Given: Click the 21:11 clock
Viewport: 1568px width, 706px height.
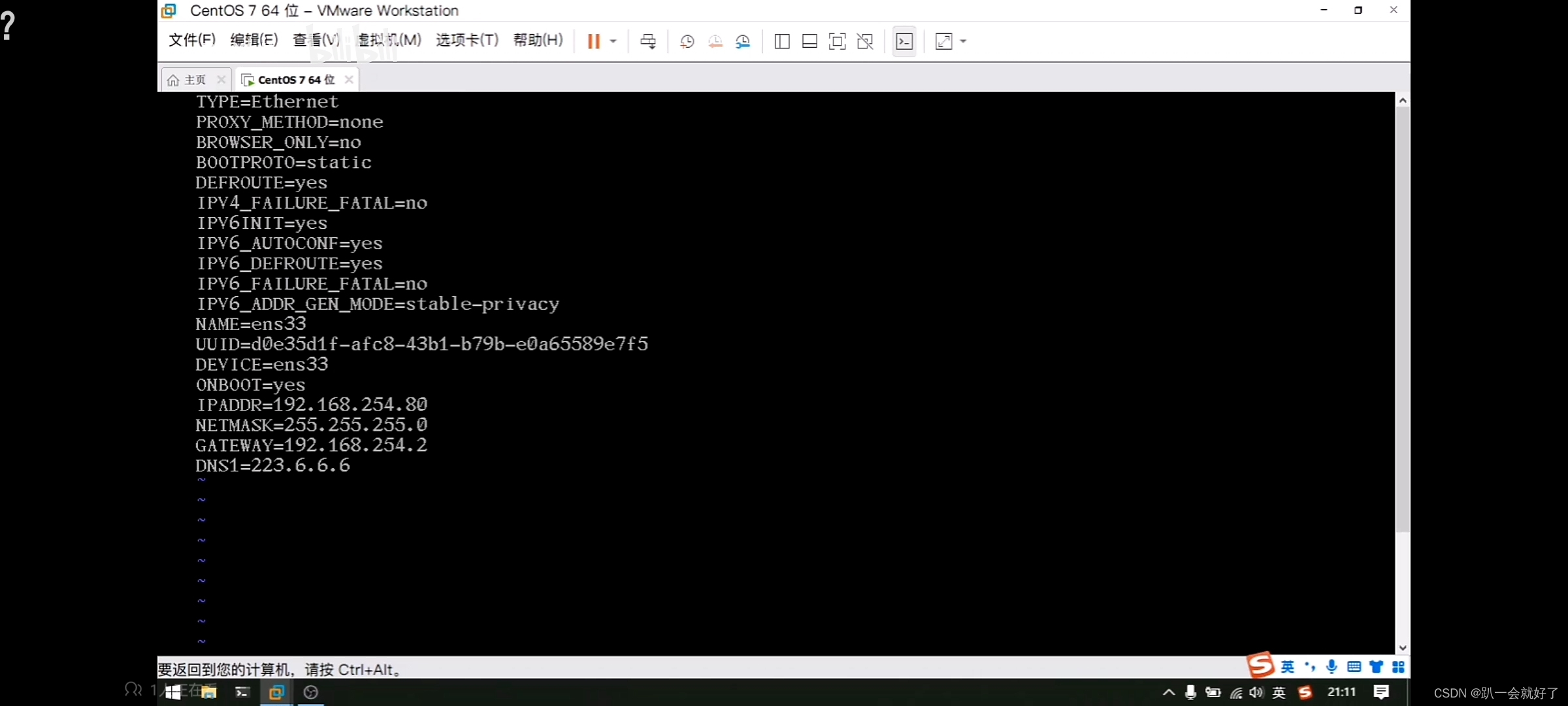Looking at the screenshot, I should tap(1342, 692).
